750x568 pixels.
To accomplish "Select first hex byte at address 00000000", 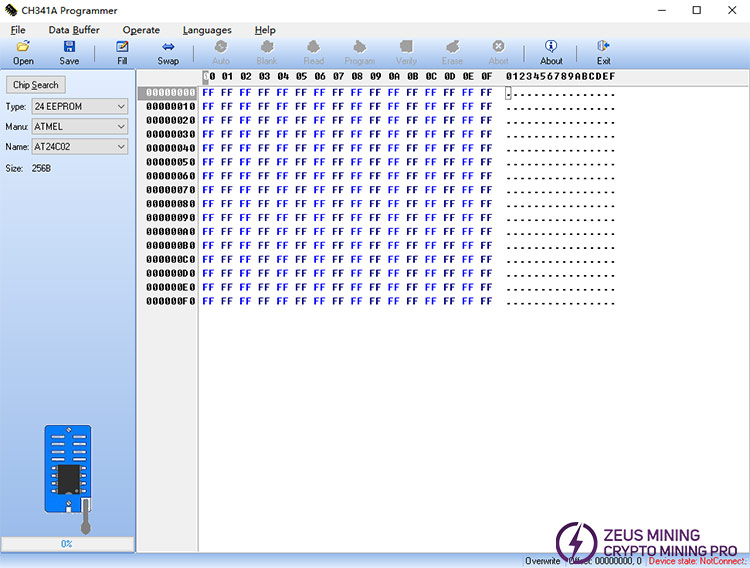I will (x=208, y=93).
